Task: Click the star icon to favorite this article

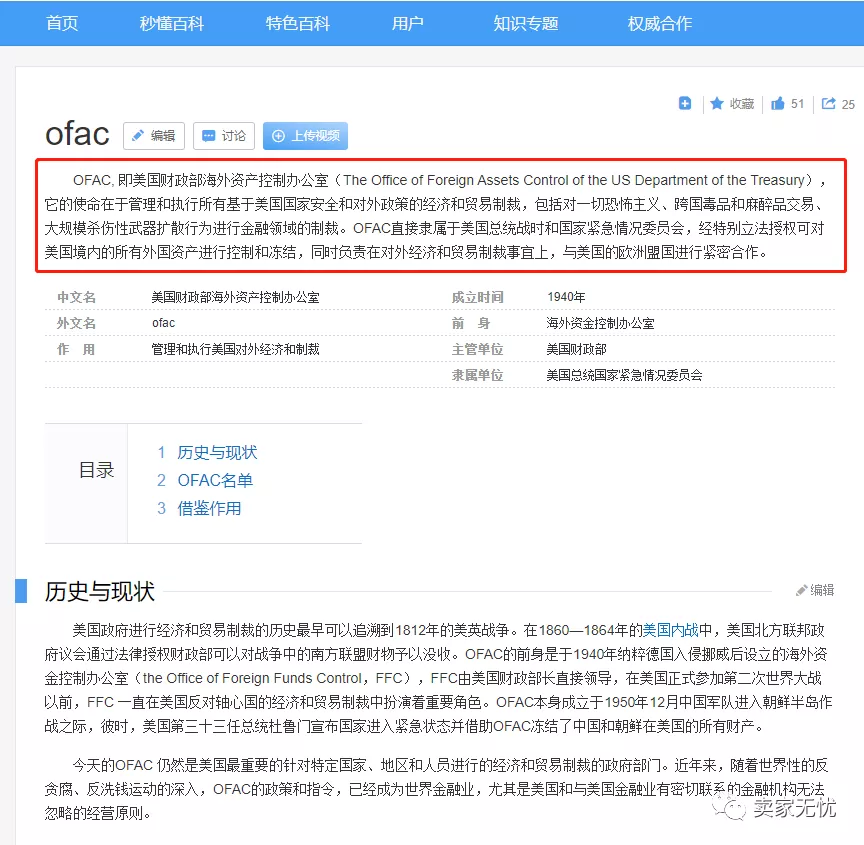Action: click(718, 104)
